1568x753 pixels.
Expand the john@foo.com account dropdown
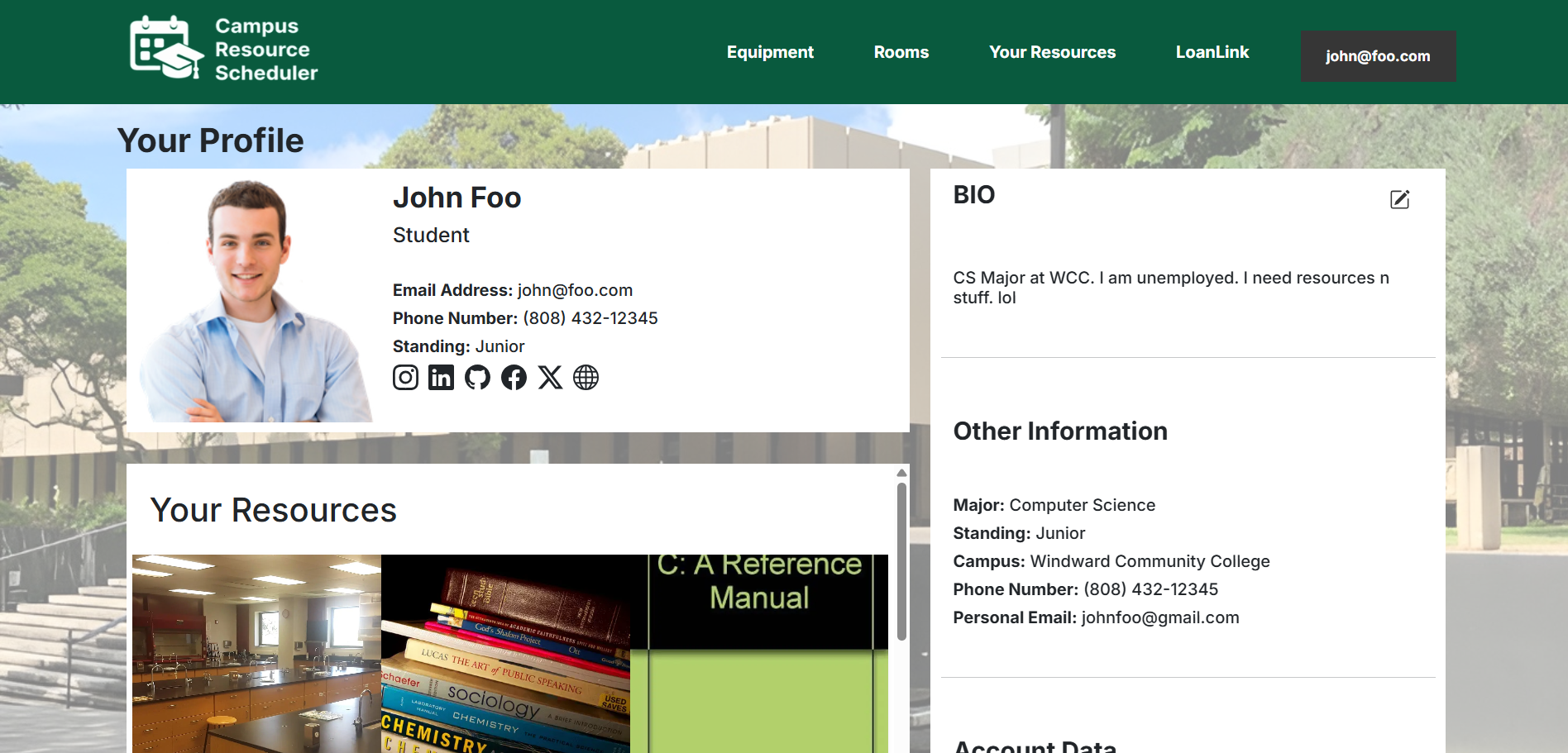1378,56
